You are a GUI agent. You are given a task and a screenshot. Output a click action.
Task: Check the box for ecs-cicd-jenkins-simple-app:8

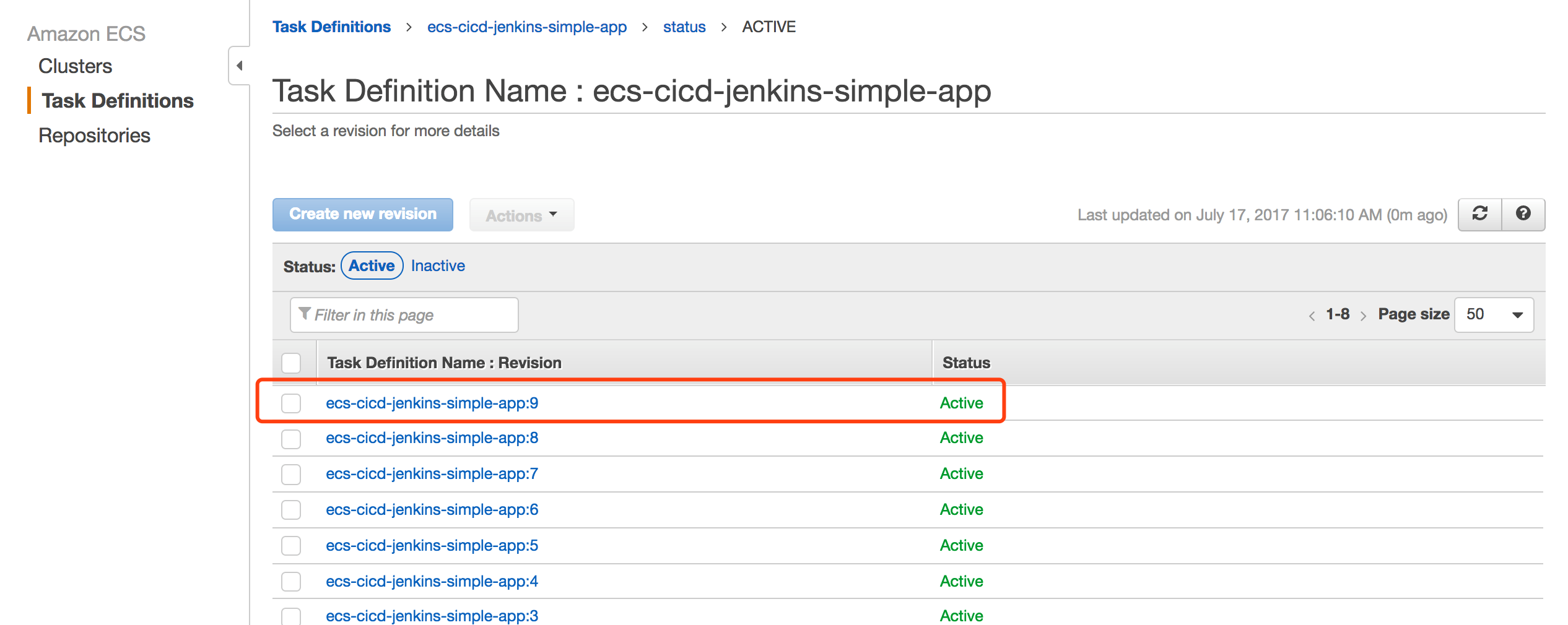pos(291,439)
